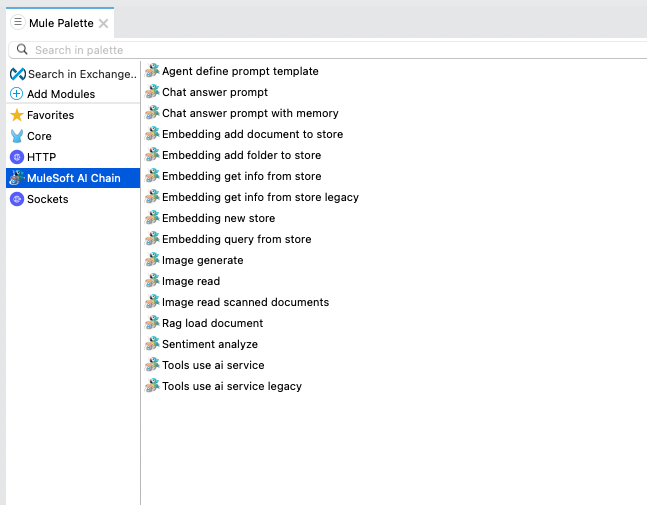Click the MuleSoft AI Chain module icon
The width and height of the screenshot is (647, 505).
pyautogui.click(x=17, y=178)
